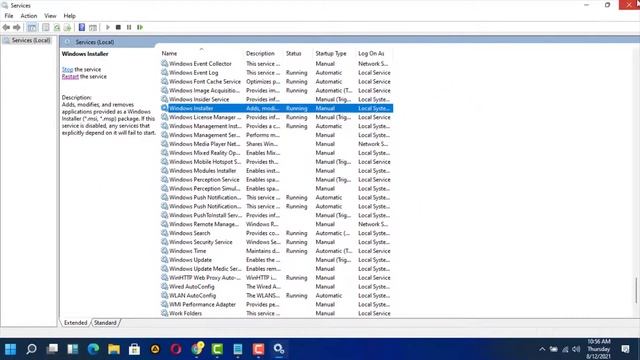Restart the service using Restart icon

[x=140, y=27]
